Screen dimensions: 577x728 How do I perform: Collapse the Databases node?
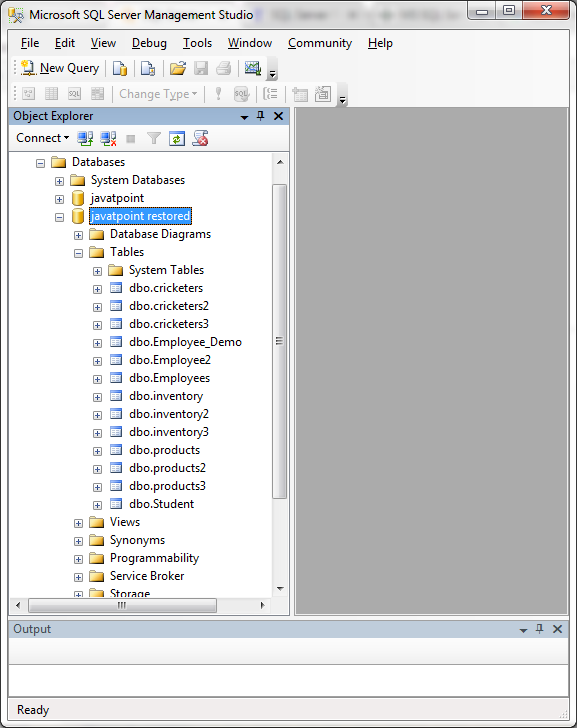40,163
